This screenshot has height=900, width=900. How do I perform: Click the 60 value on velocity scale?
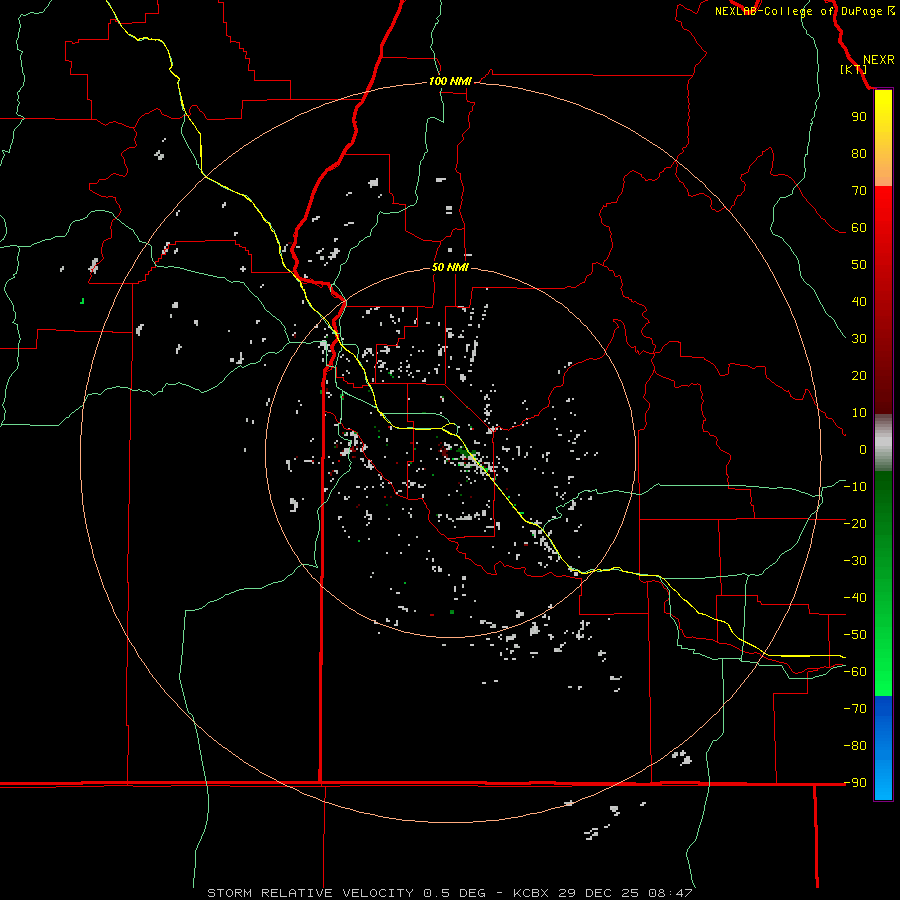tap(859, 228)
